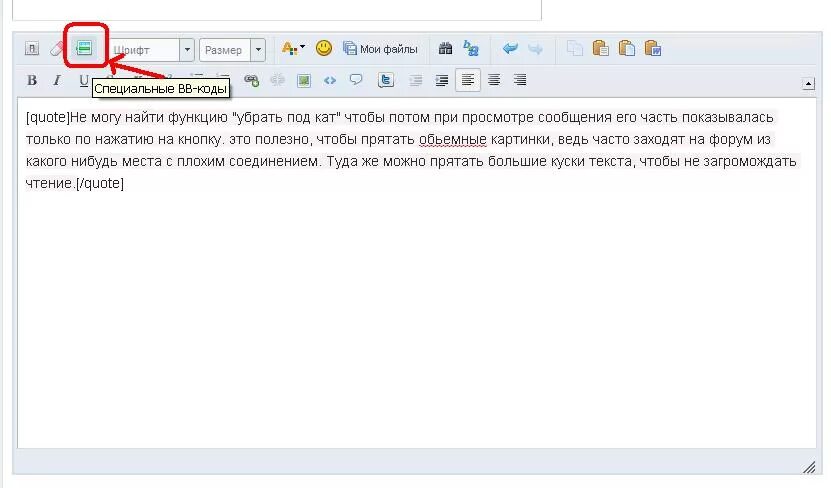This screenshot has height=488, width=831.
Task: Click the Paste clipboard icon
Action: [x=600, y=48]
